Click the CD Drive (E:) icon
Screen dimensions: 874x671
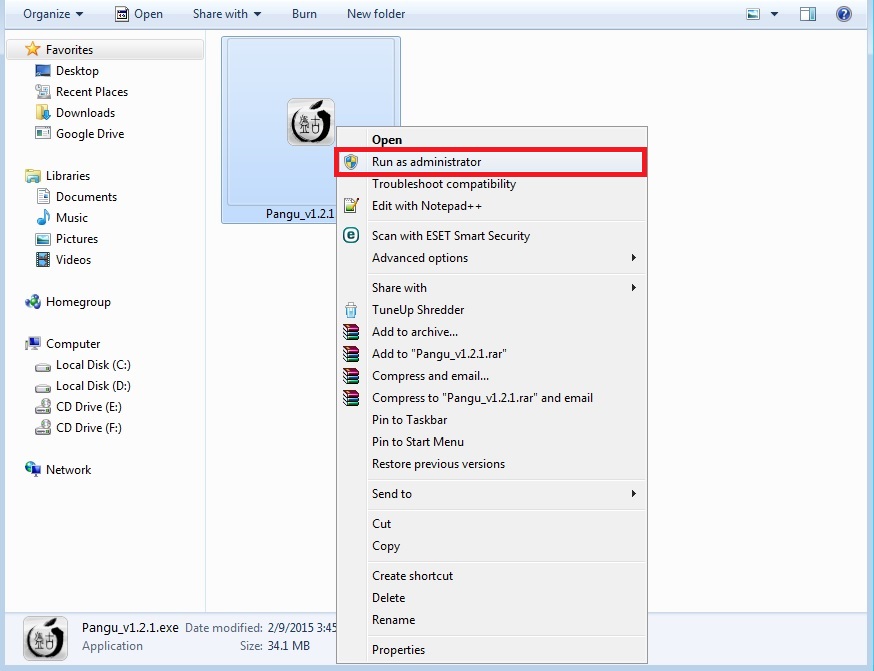click(43, 407)
